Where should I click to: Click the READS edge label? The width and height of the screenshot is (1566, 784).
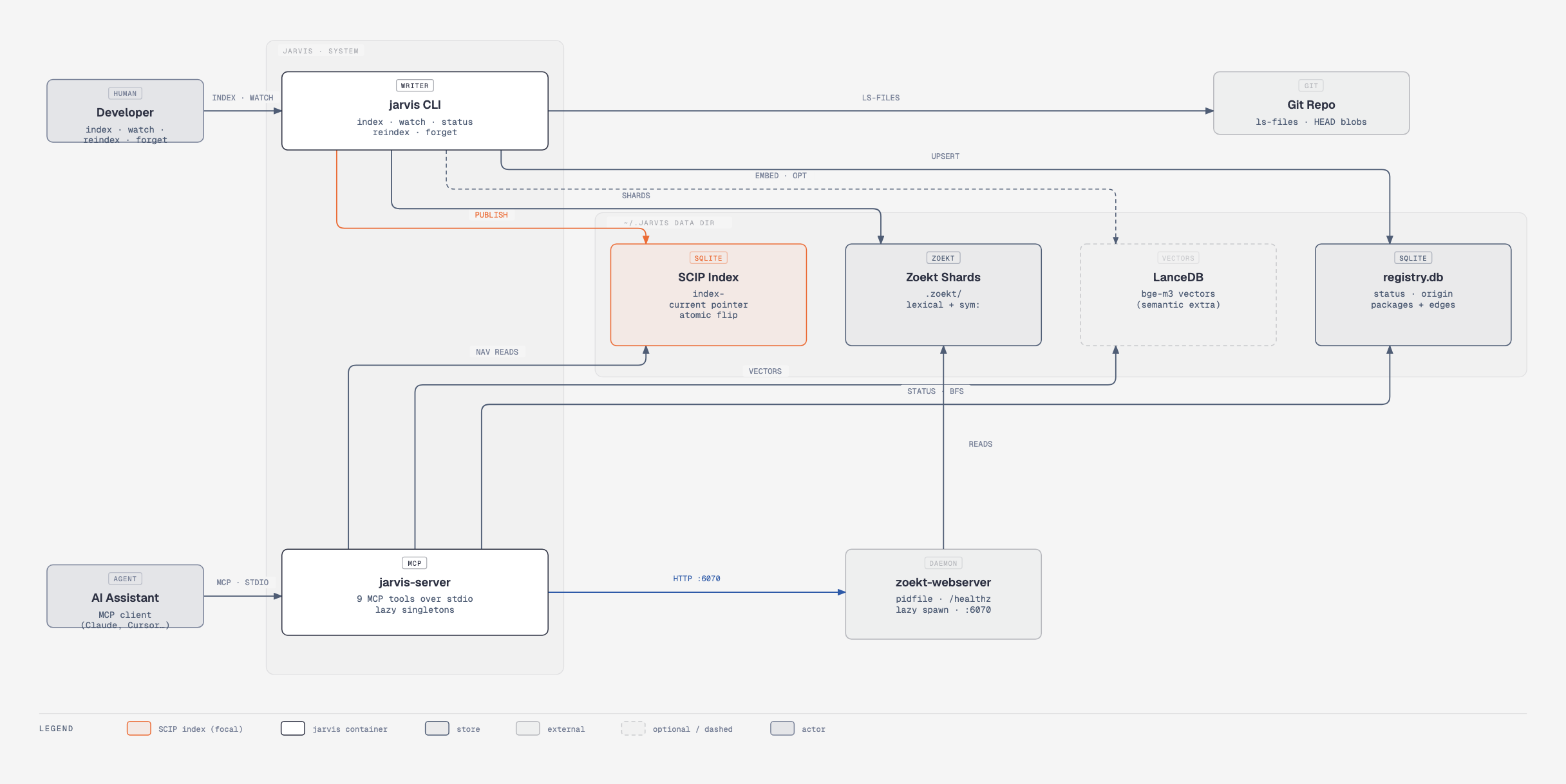coord(981,444)
